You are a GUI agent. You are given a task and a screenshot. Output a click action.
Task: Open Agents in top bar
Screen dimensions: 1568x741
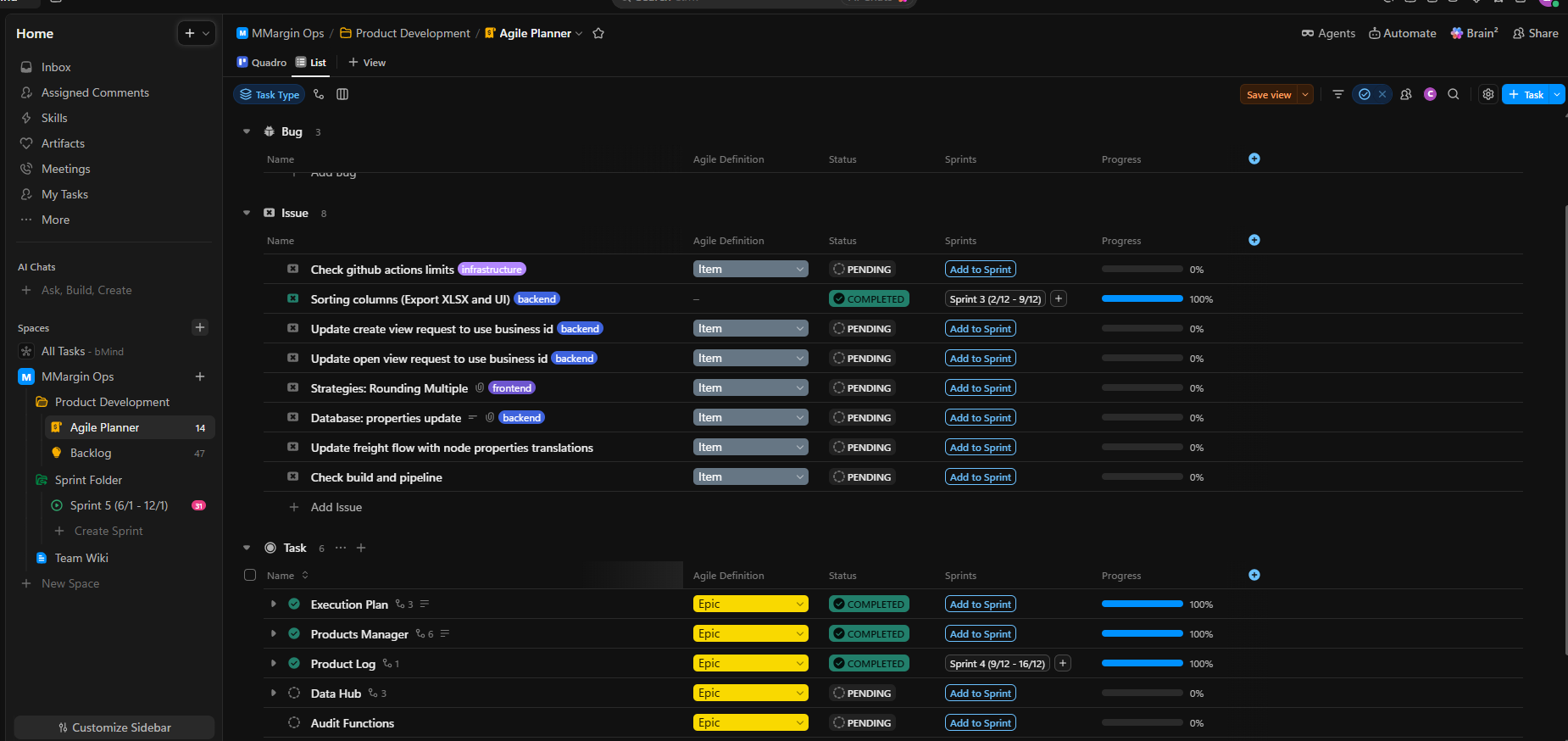1328,33
